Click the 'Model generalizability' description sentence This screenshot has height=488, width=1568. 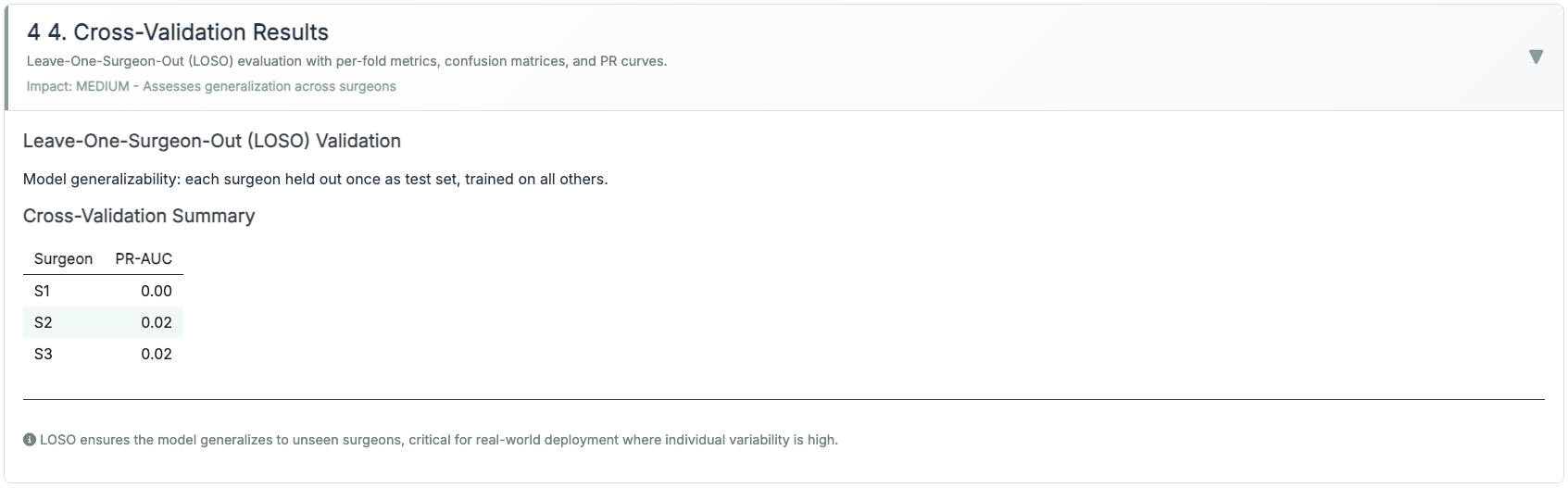tap(315, 179)
